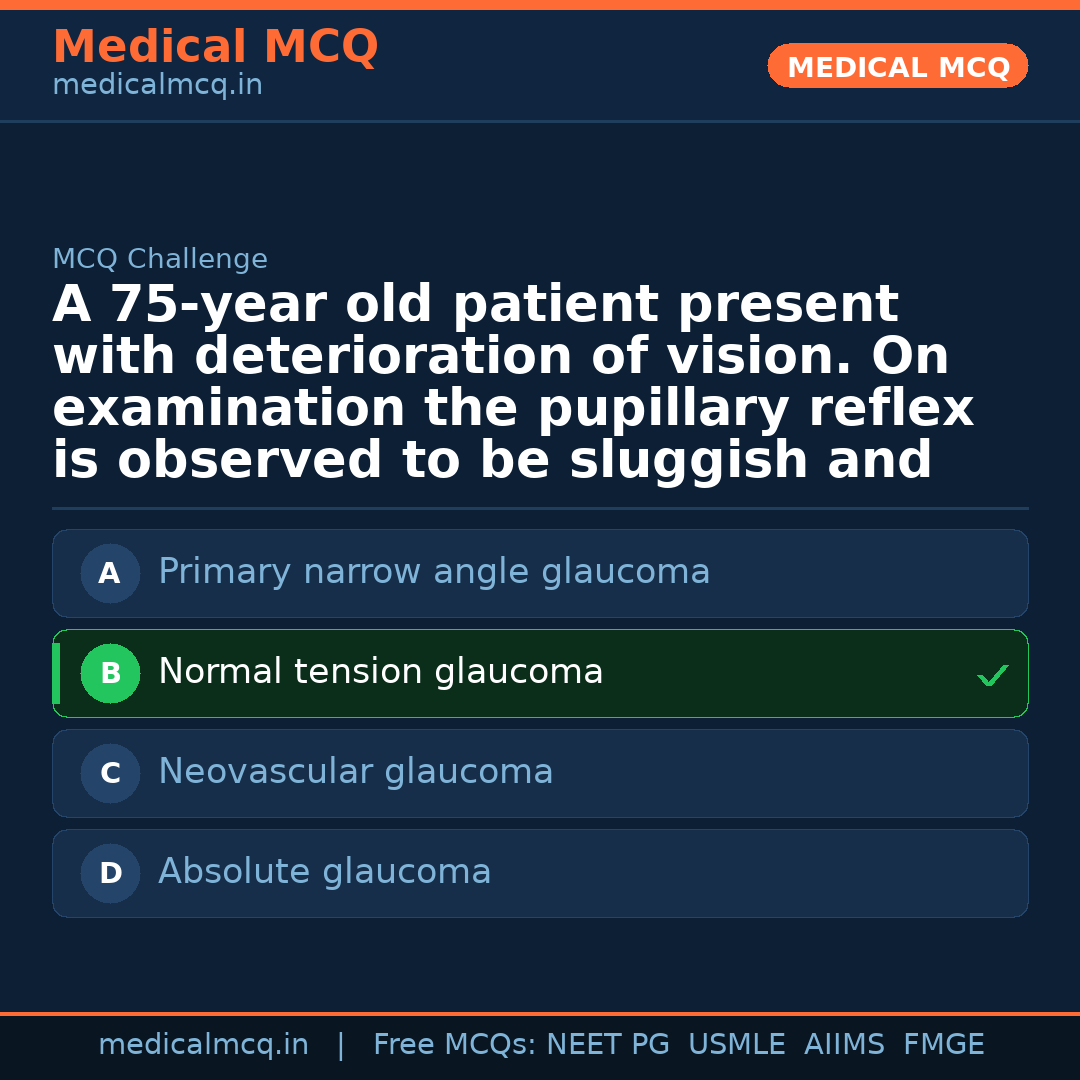This screenshot has height=1080, width=1080.
Task: Click AIIMS in the footer
Action: (844, 1045)
